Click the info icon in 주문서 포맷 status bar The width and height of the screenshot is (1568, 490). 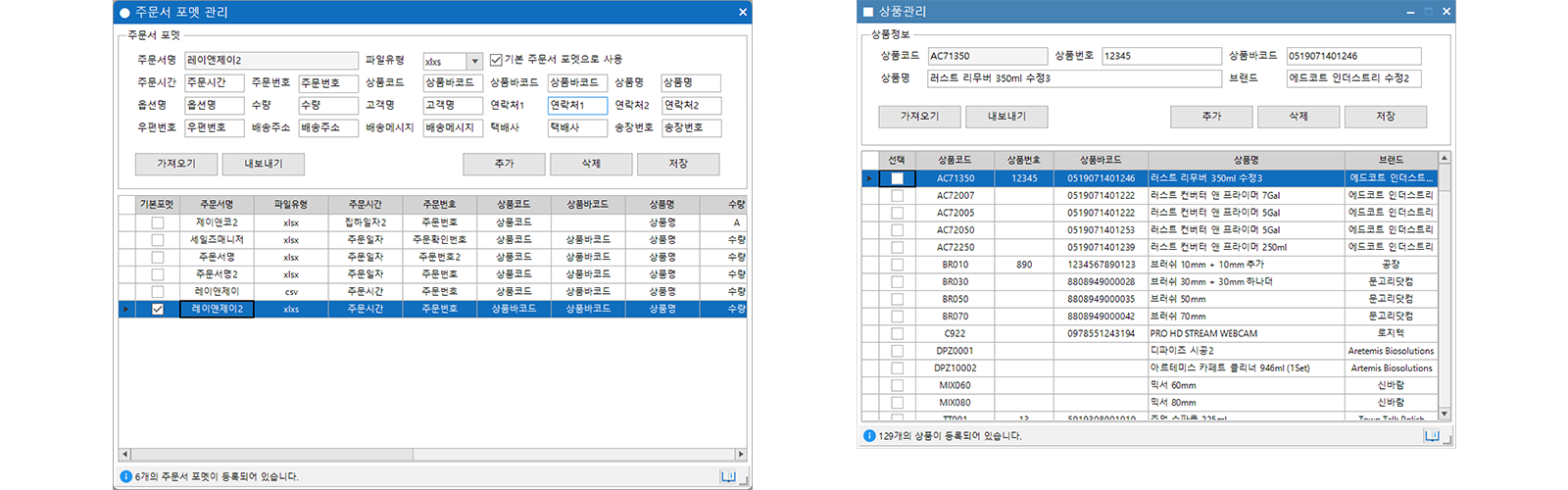(x=125, y=476)
